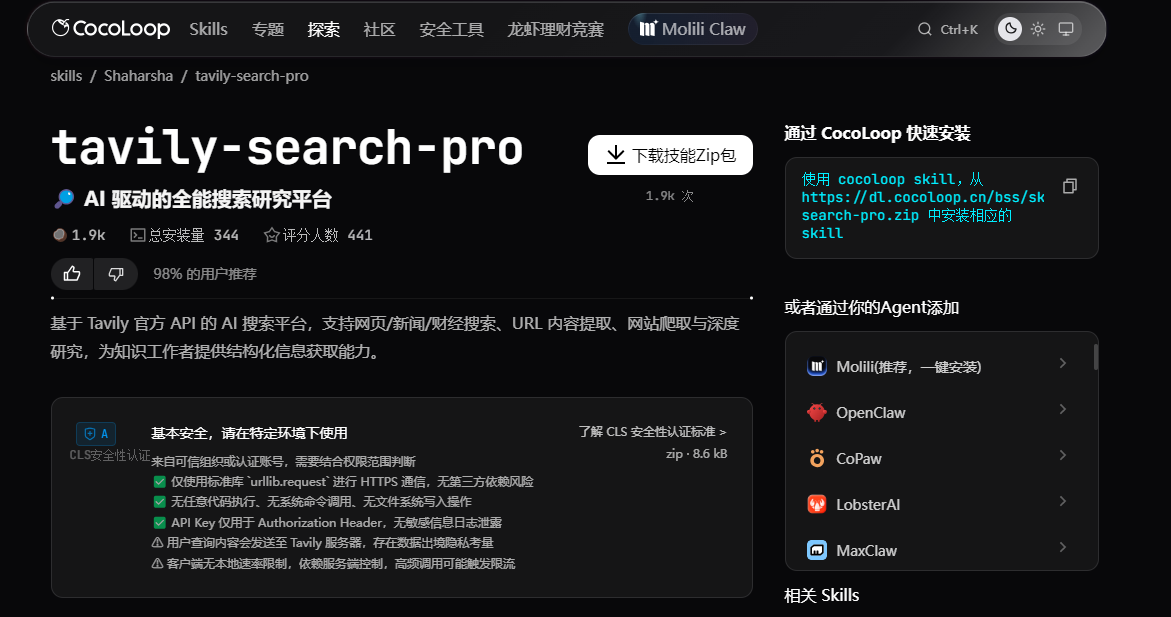Like the skill with thumbs up
The height and width of the screenshot is (617, 1171).
[x=72, y=274]
